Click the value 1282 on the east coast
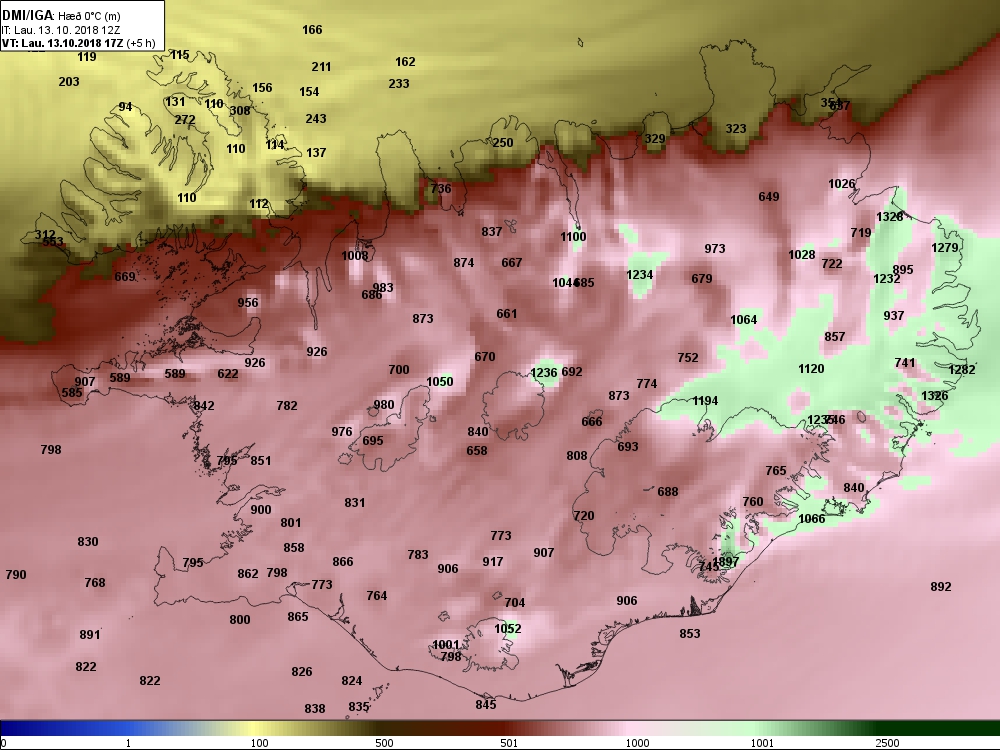Viewport: 1000px width, 750px height. point(962,370)
